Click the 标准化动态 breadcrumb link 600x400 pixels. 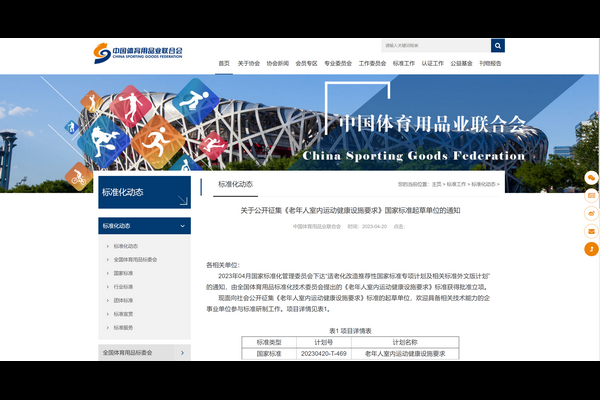(x=483, y=184)
